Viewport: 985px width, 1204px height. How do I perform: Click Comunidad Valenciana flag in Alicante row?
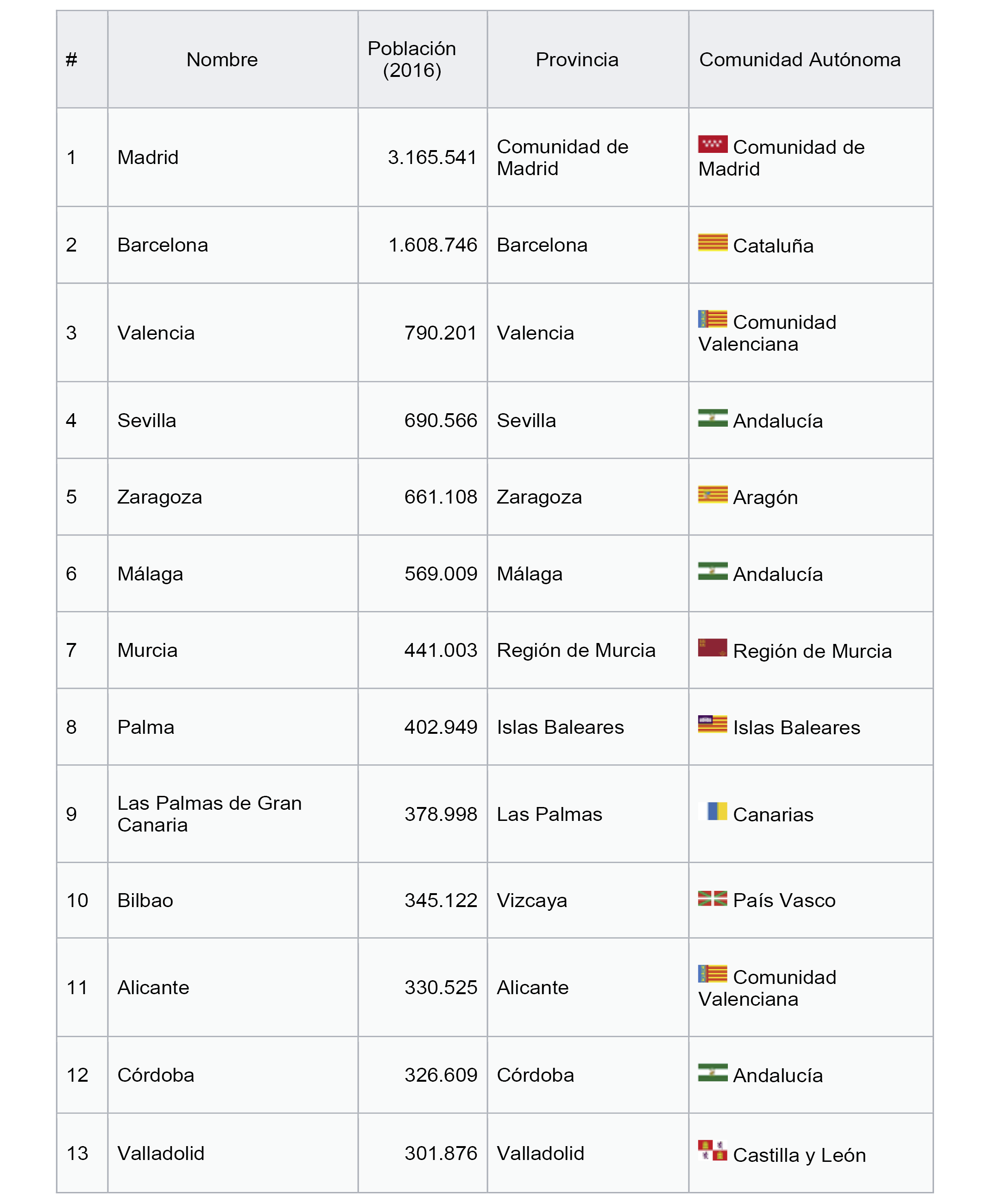712,974
